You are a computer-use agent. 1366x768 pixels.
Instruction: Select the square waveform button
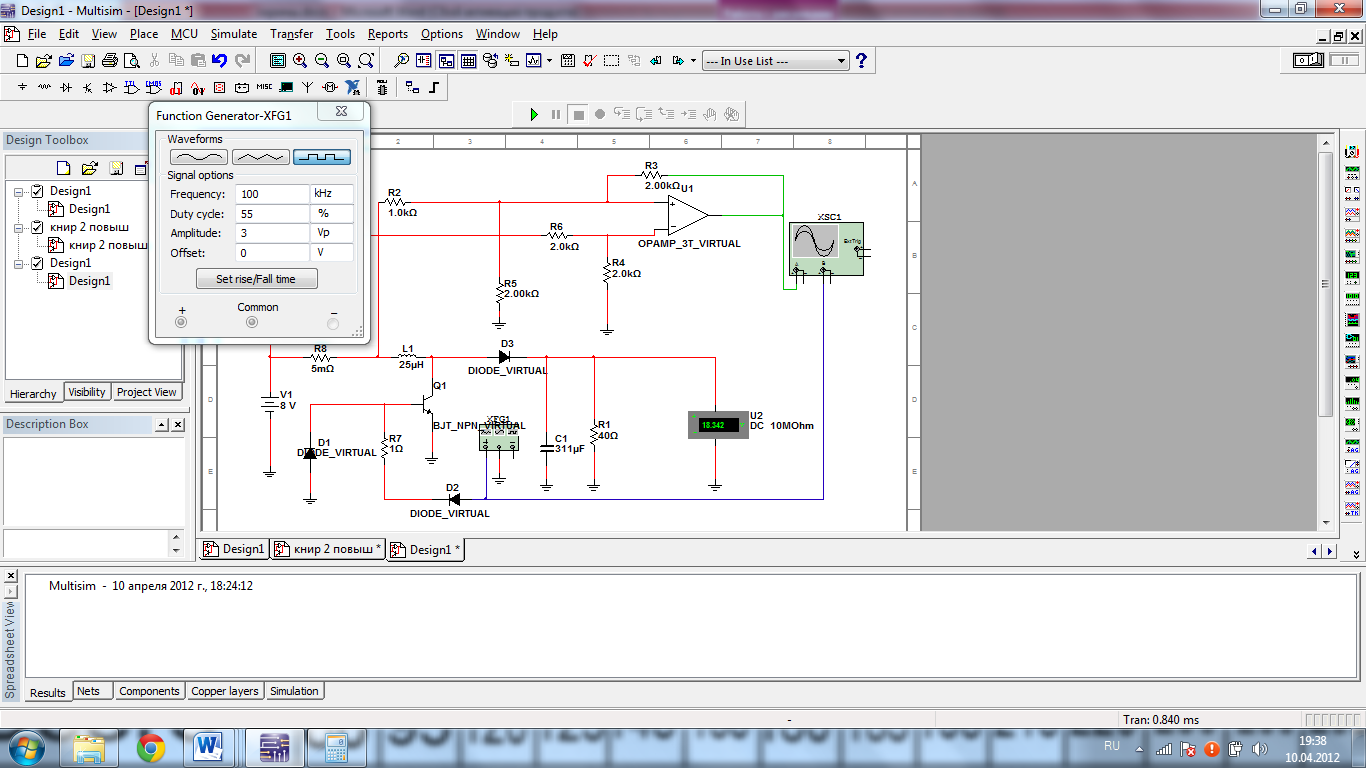tap(322, 157)
